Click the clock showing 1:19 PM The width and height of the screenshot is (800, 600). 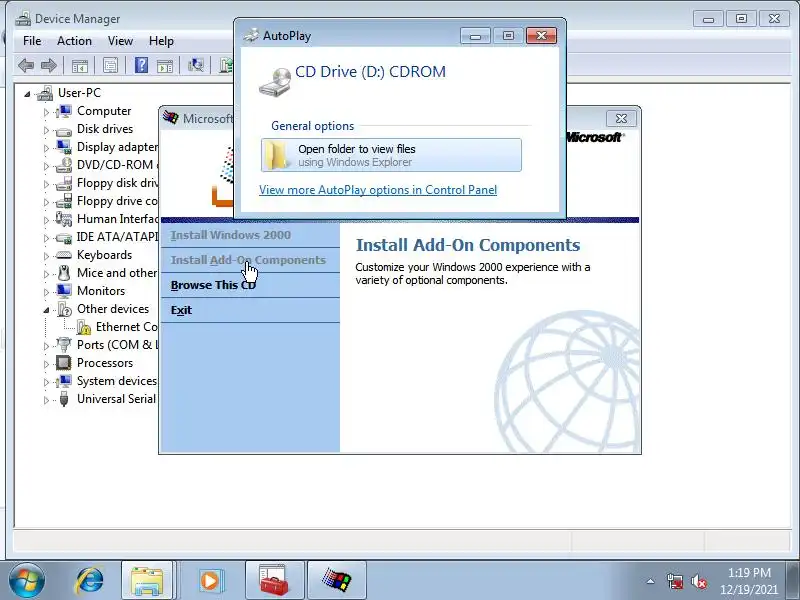[x=749, y=573]
